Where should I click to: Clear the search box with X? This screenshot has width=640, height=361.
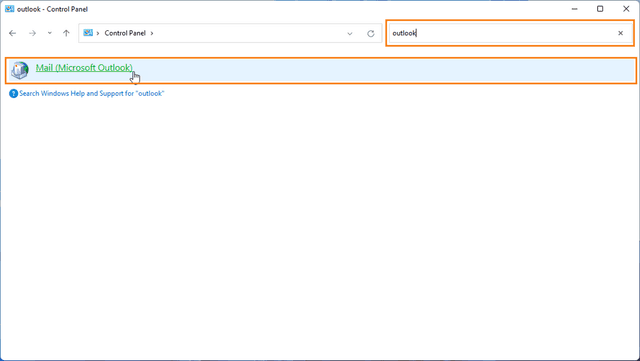620,33
